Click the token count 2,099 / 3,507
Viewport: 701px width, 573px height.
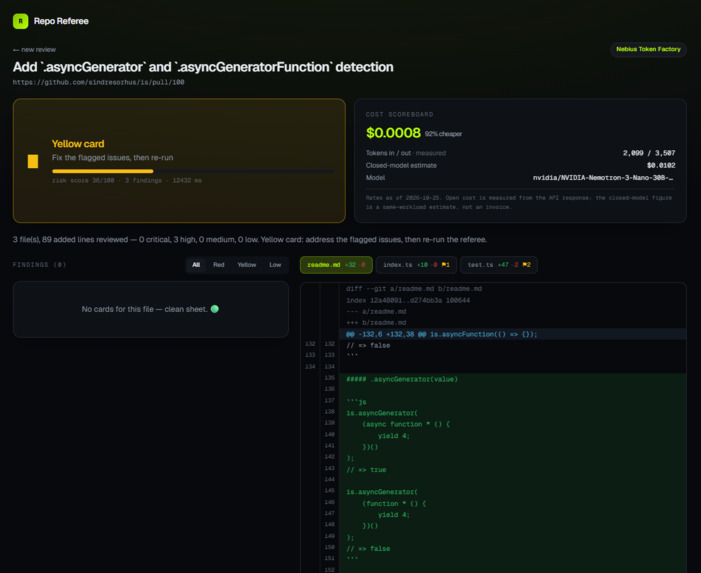649,153
